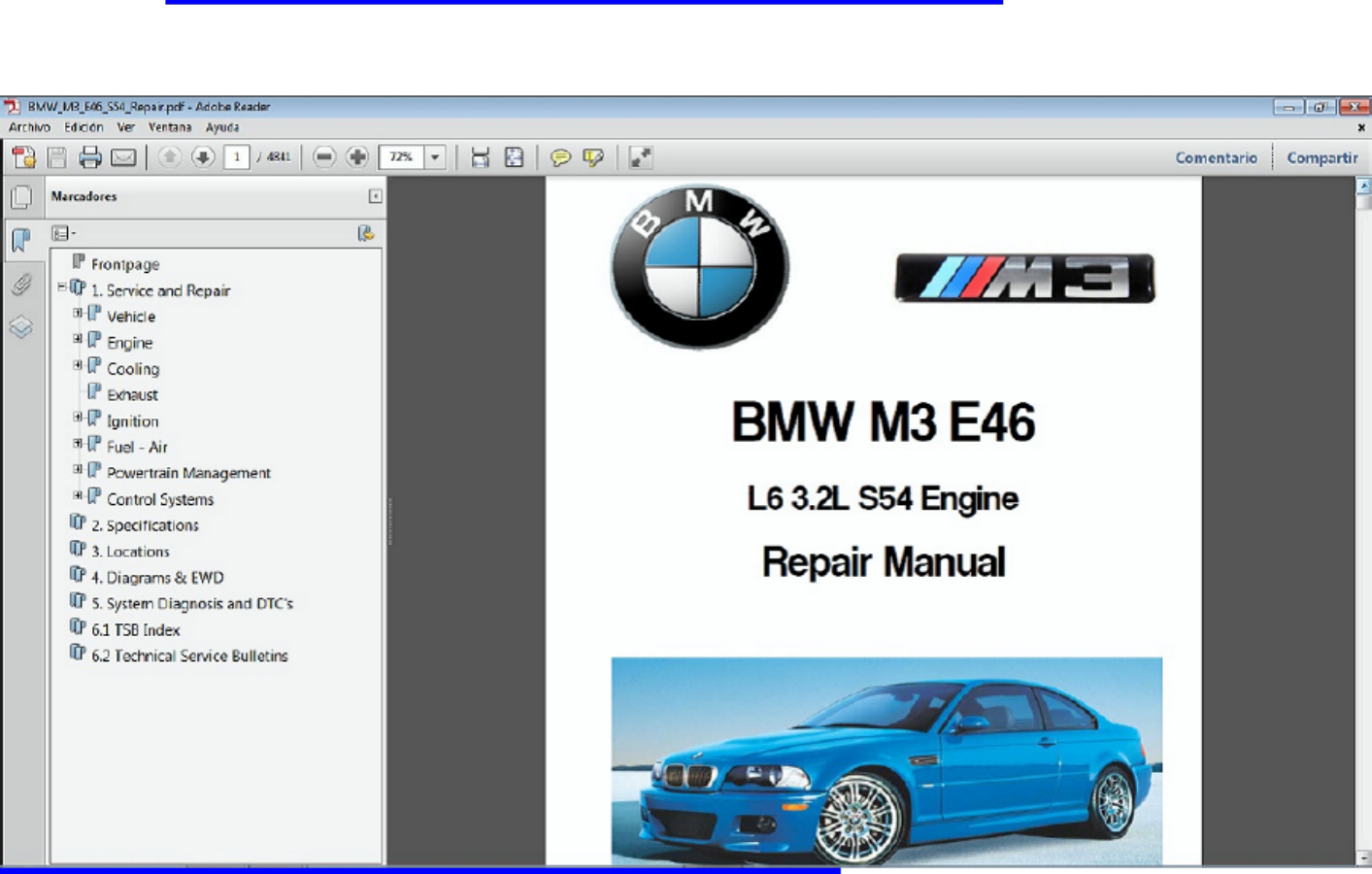This screenshot has height=874, width=1372.
Task: Expand the Vehicle bookmark node
Action: click(78, 314)
